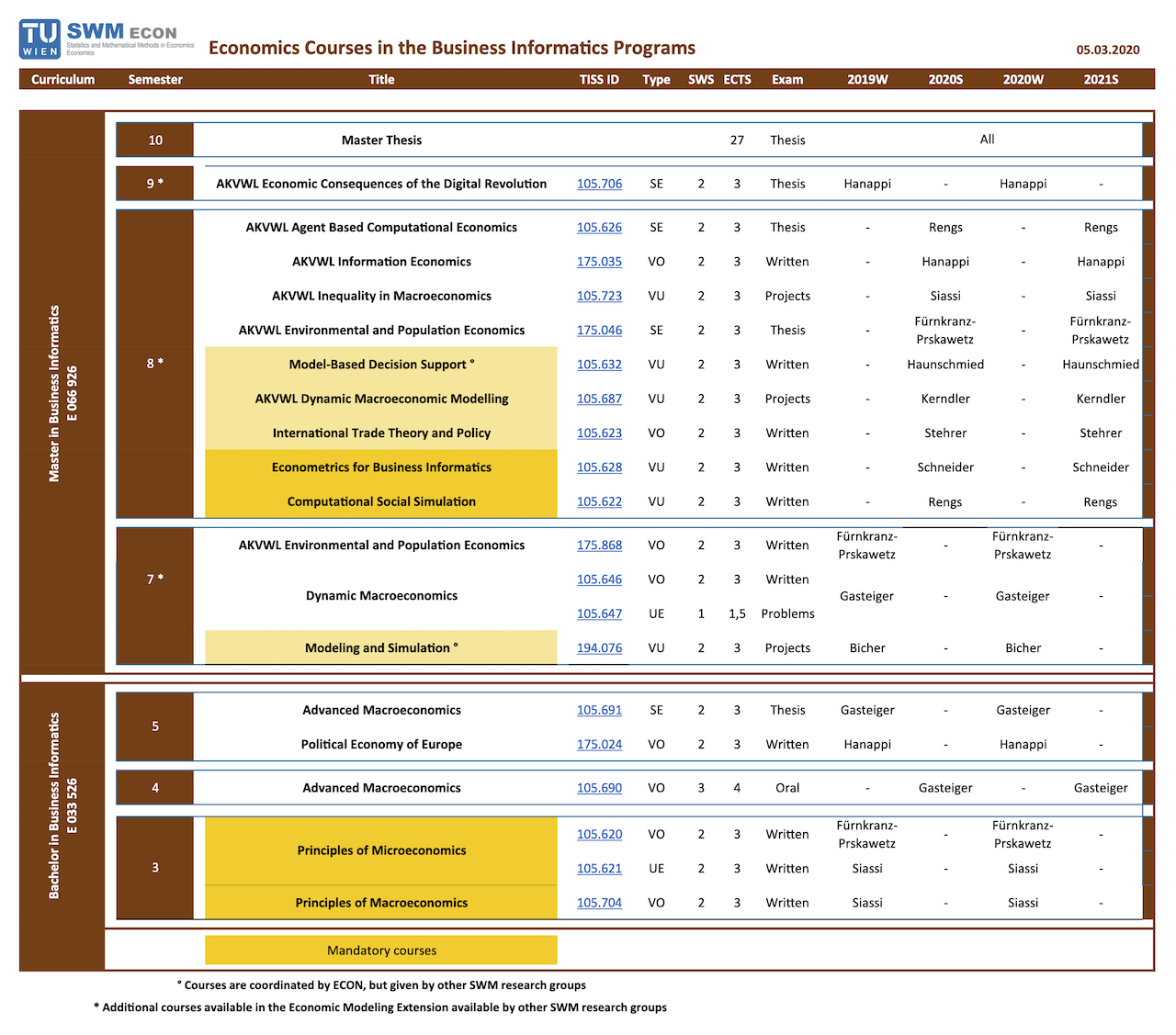Open TISS link 105.723
The height and width of the screenshot is (1035, 1176).
(x=599, y=296)
